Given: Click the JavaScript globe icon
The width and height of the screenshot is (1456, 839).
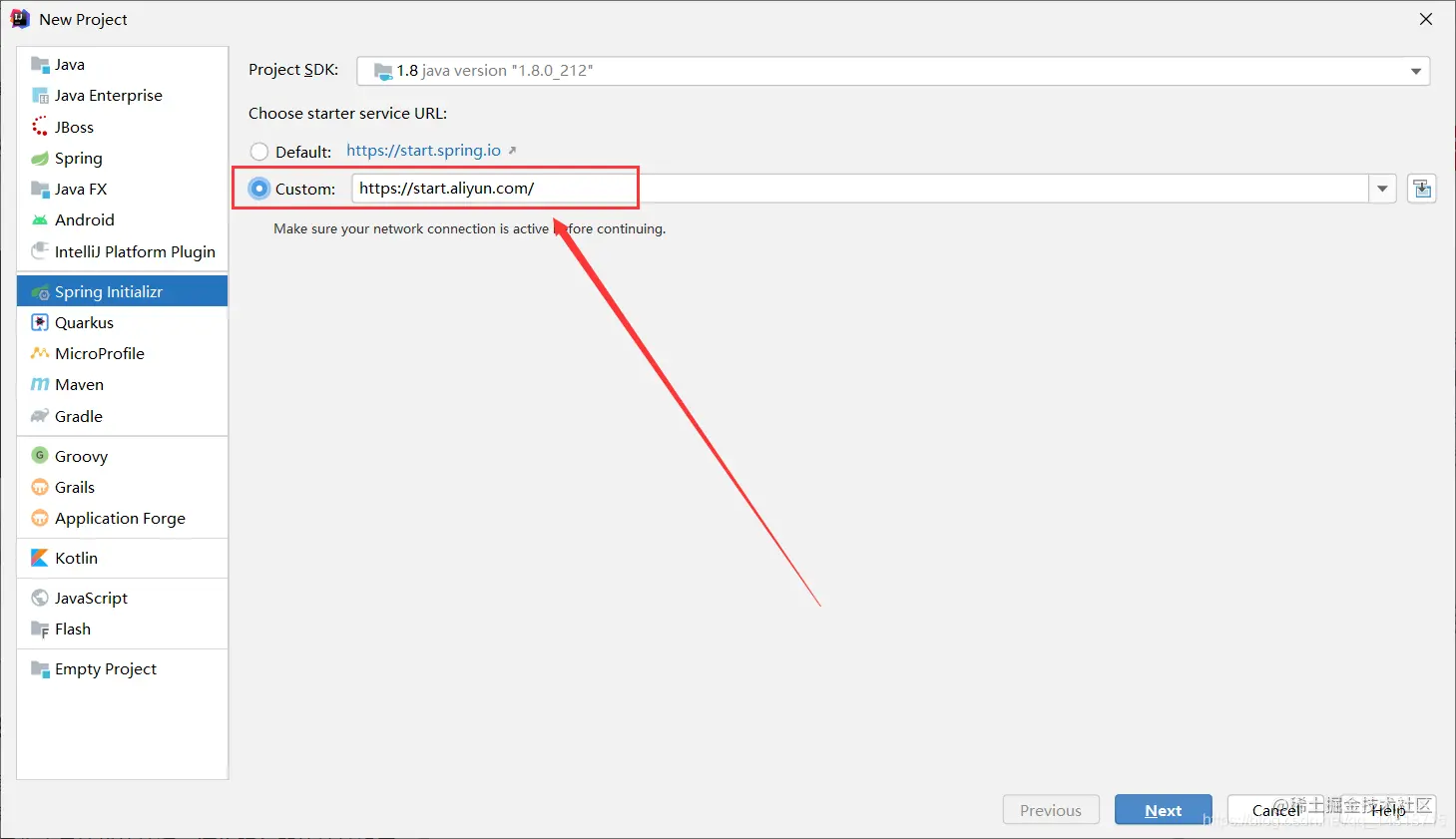Looking at the screenshot, I should pyautogui.click(x=40, y=598).
